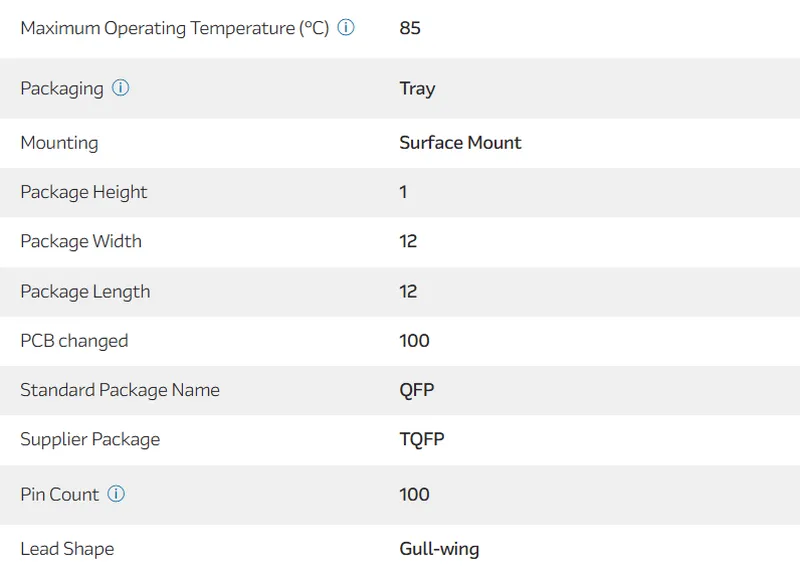
Task: Click the Mounting label
Action: (x=59, y=143)
